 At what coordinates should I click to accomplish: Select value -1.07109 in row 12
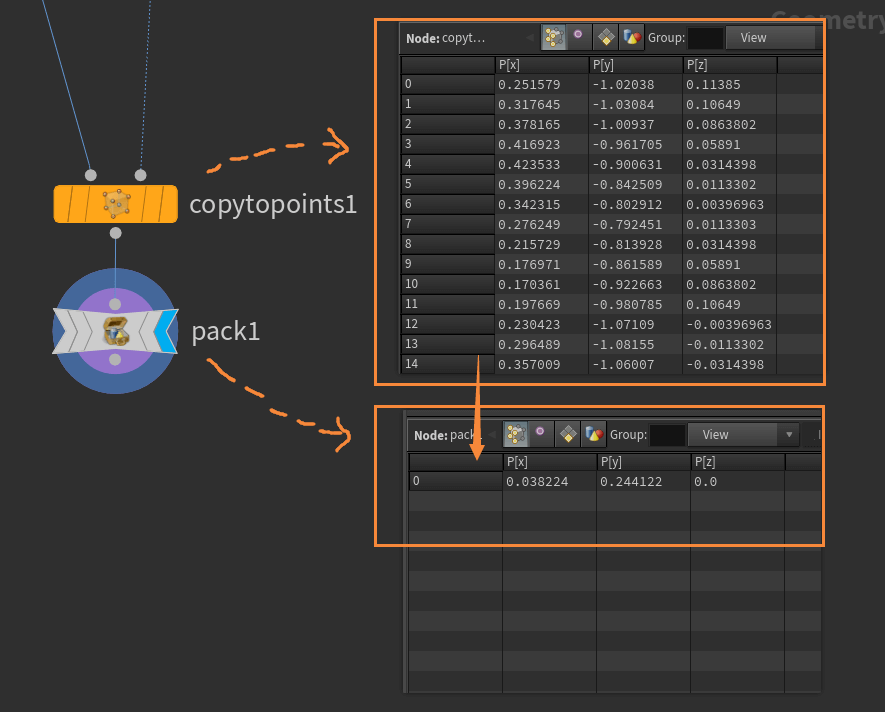623,325
